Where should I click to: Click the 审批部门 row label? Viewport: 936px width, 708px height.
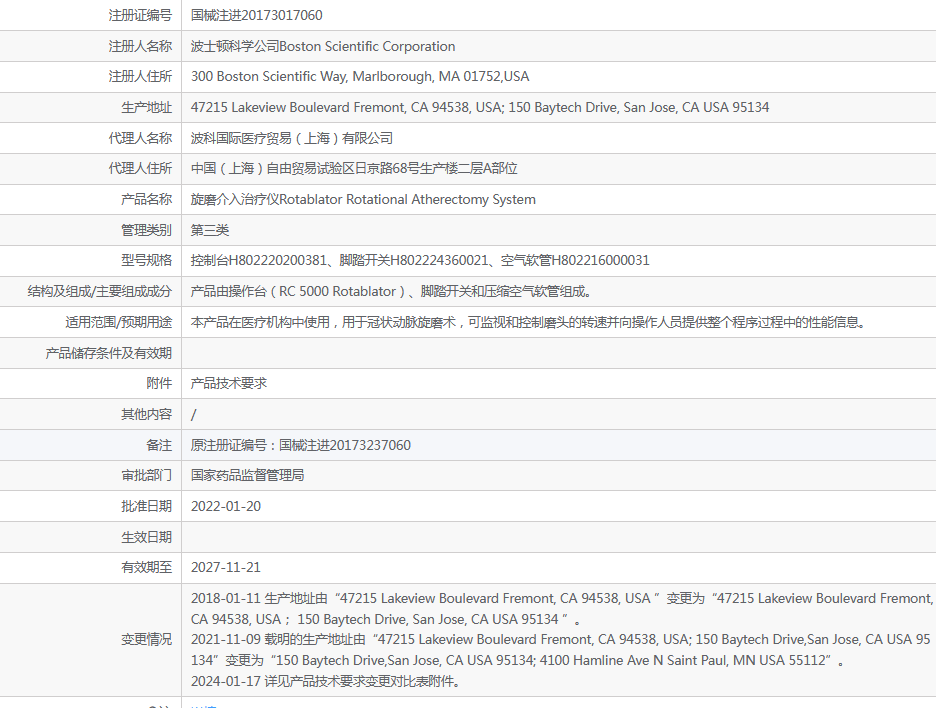point(146,475)
